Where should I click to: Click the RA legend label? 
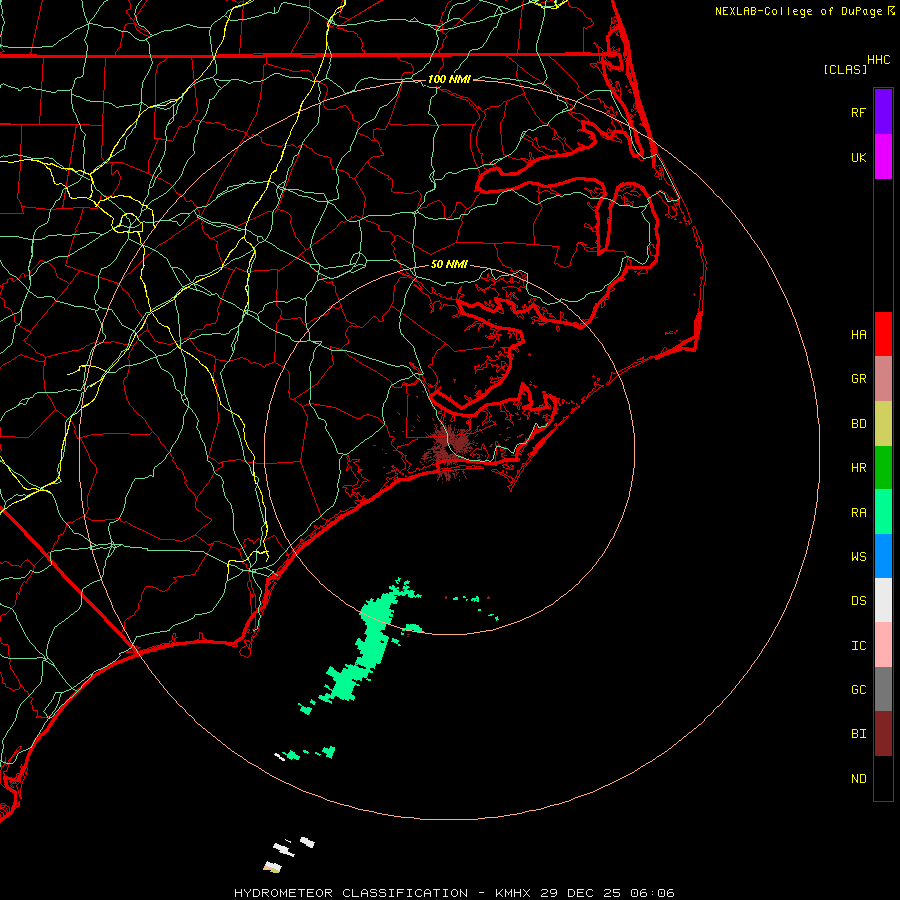click(x=858, y=513)
